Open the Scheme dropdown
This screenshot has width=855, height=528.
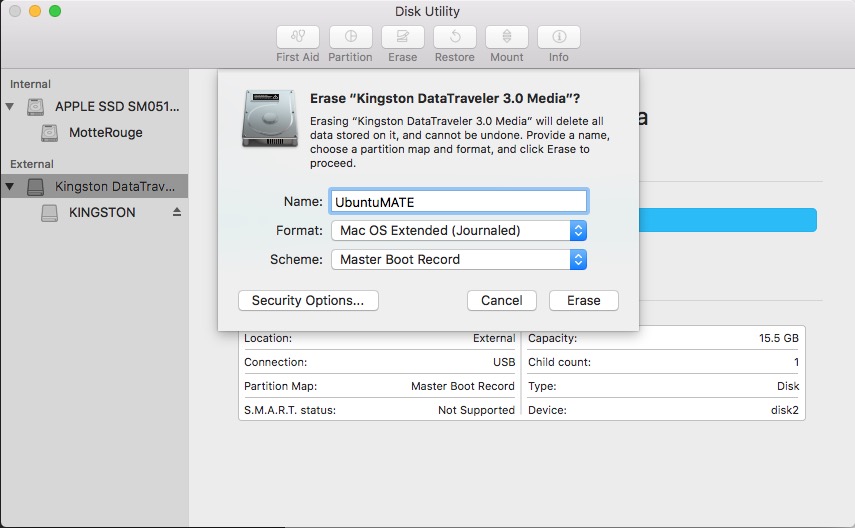coord(459,260)
